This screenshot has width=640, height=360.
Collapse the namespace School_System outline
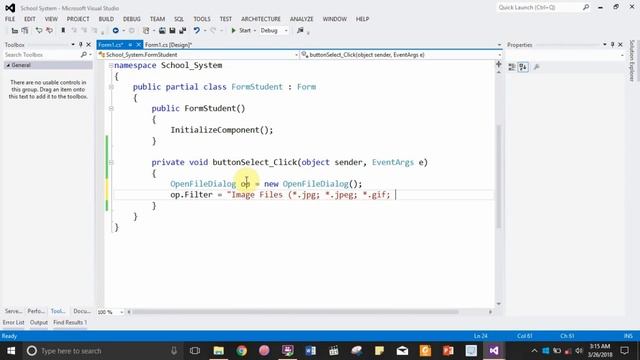pos(111,65)
